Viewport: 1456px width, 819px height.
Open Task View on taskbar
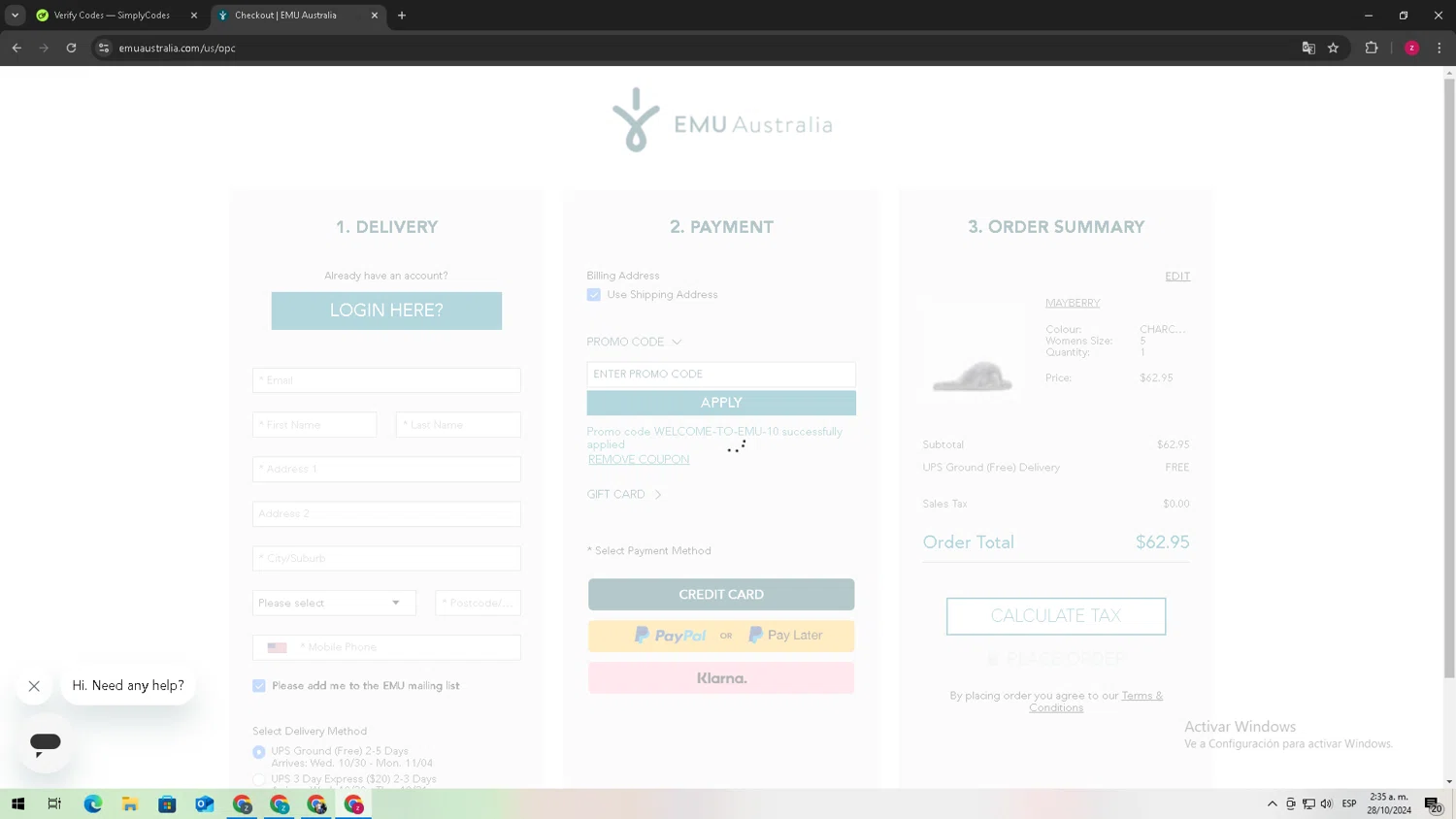[x=54, y=803]
